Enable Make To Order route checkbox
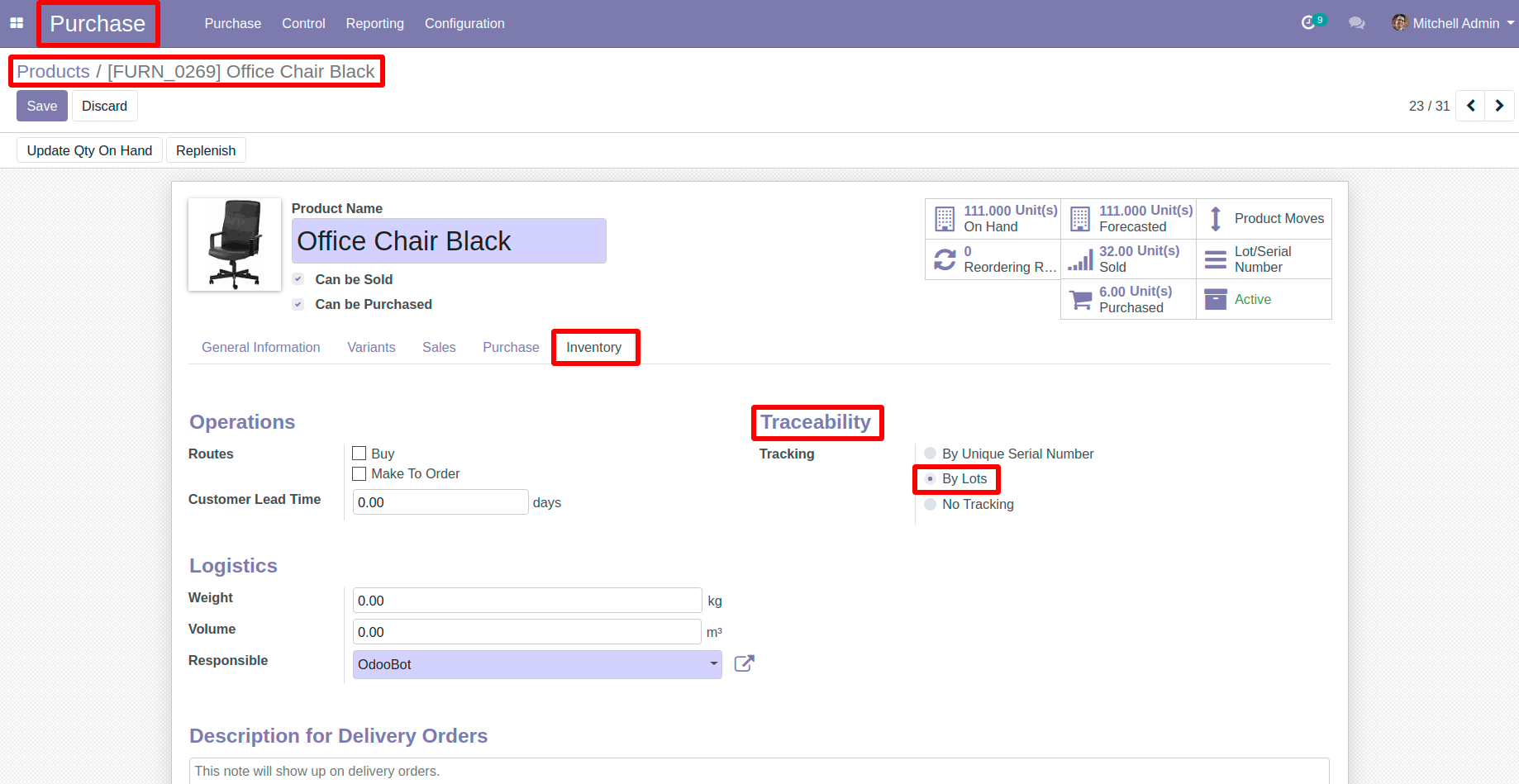Image resolution: width=1519 pixels, height=784 pixels. (360, 473)
